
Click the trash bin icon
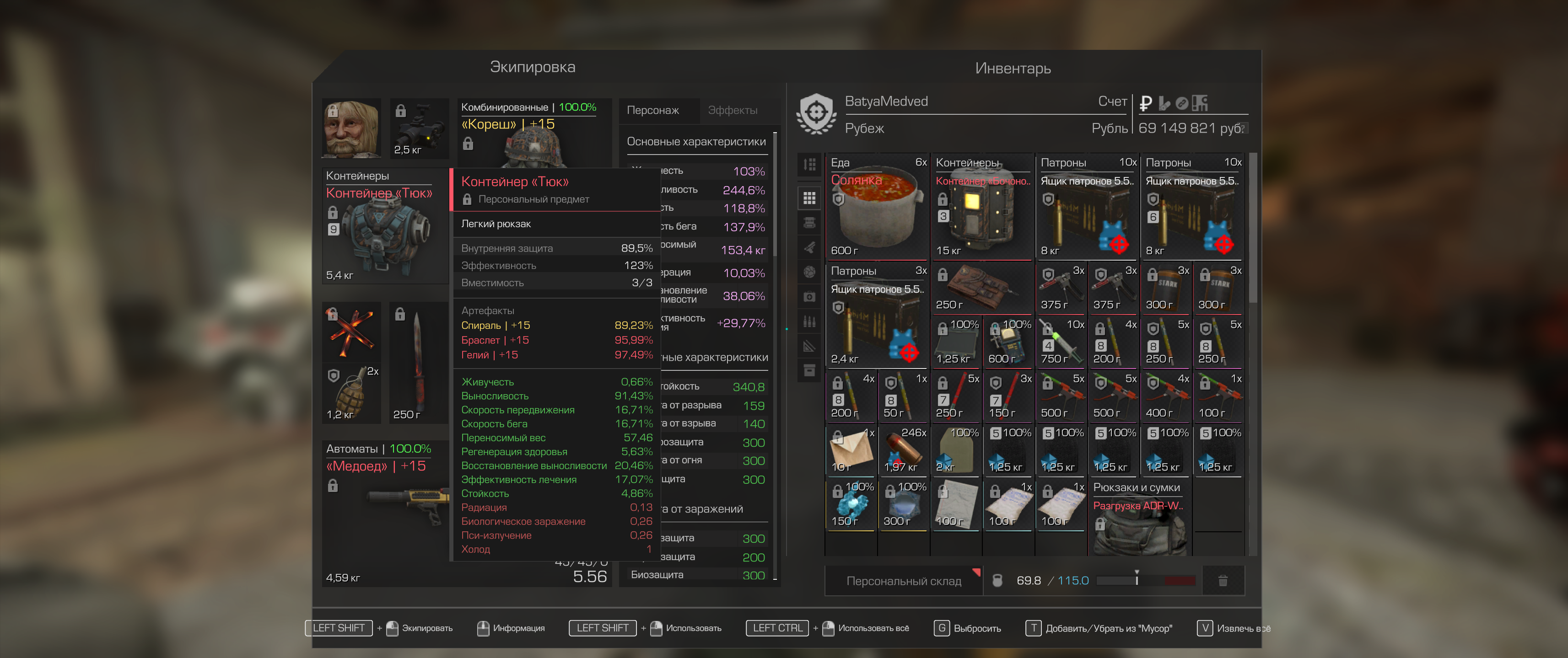click(x=1223, y=581)
